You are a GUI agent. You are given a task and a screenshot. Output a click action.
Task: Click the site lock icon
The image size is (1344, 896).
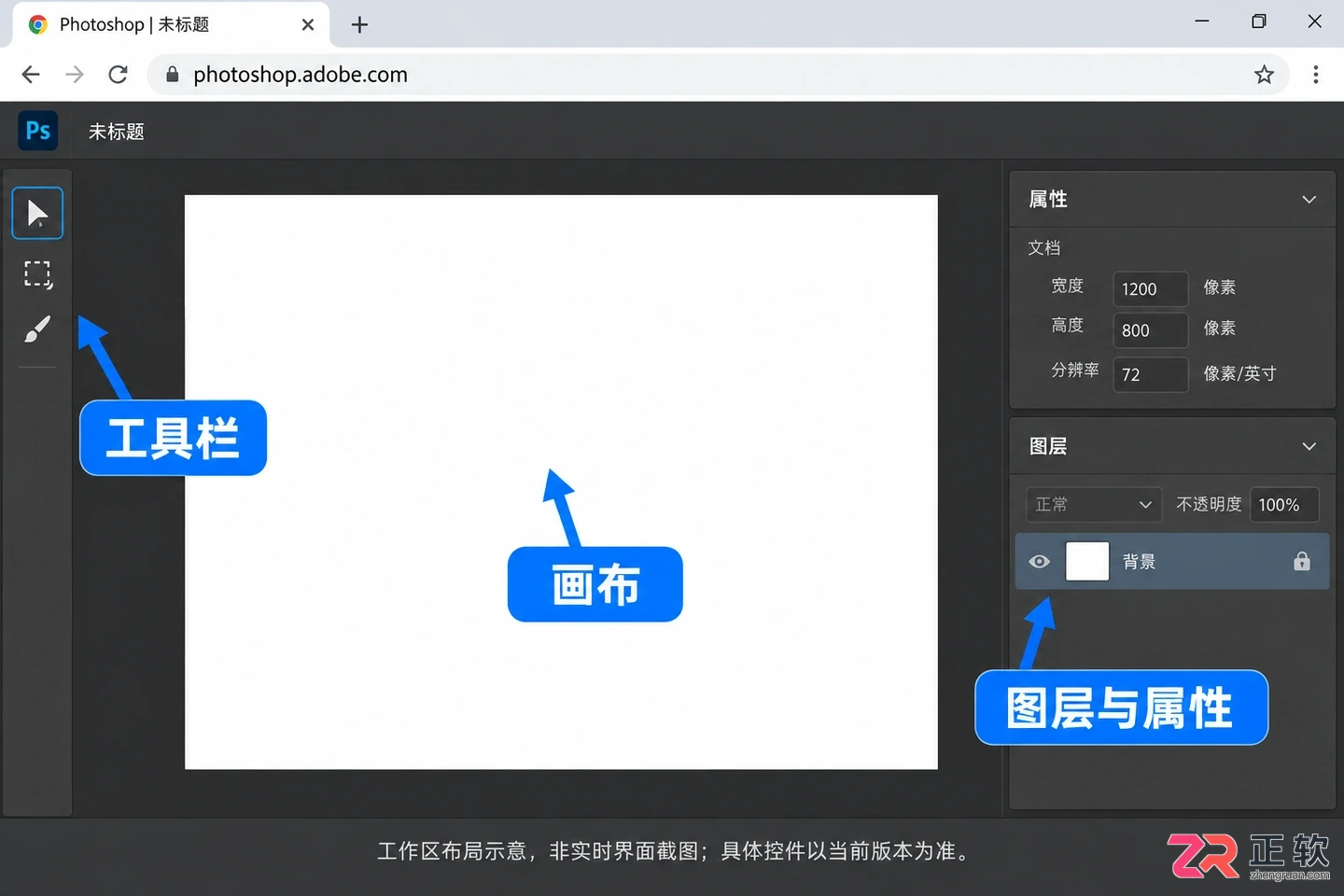point(173,75)
